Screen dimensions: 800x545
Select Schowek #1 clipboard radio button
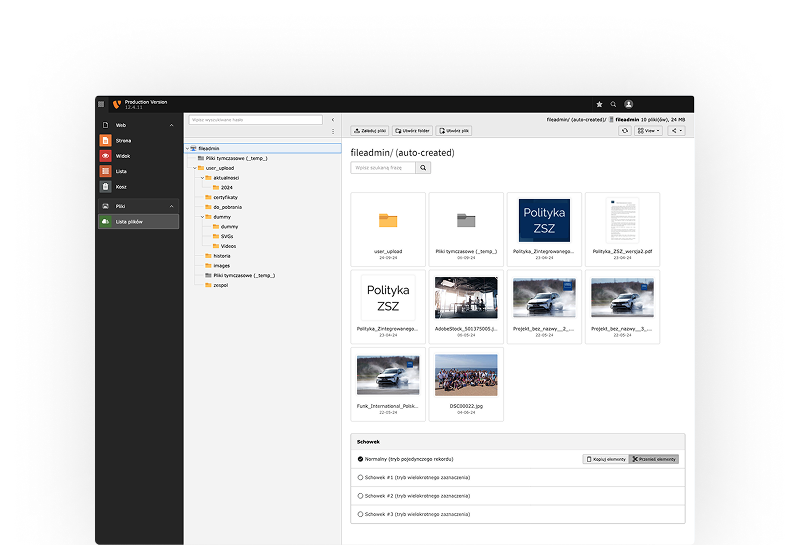coord(360,477)
